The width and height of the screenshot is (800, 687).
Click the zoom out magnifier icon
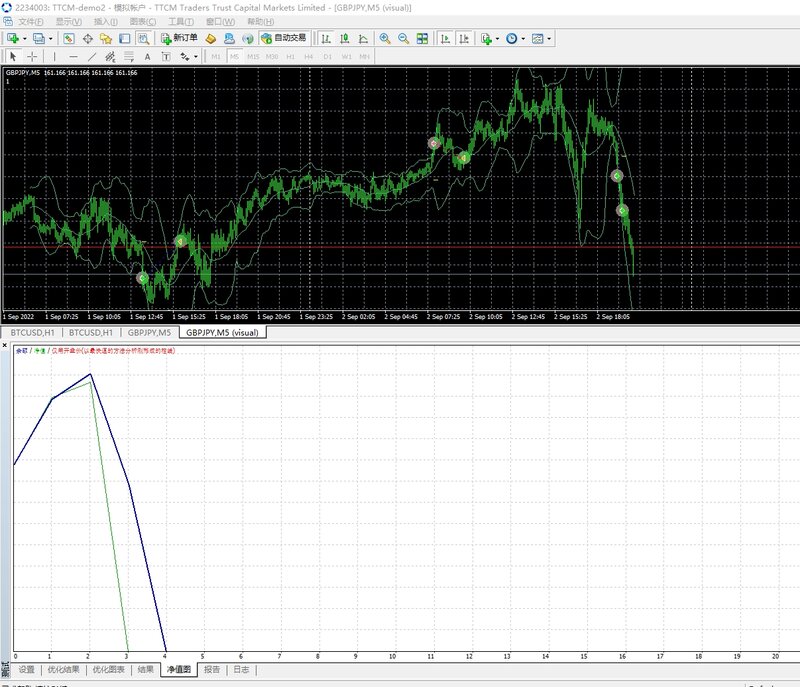404,38
